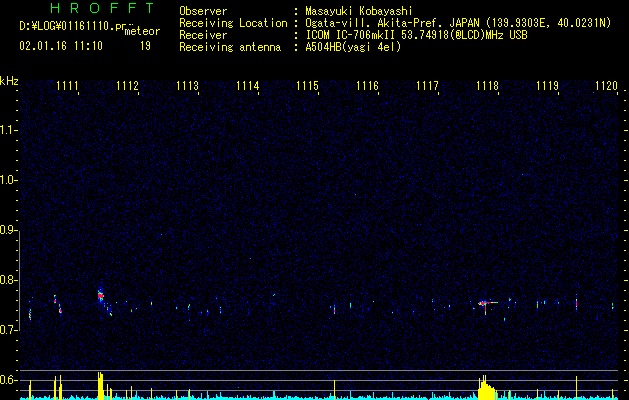The width and height of the screenshot is (629, 400).
Task: Click the A504HB(yagi 4el) antenna value
Action: pyautogui.click(x=353, y=47)
